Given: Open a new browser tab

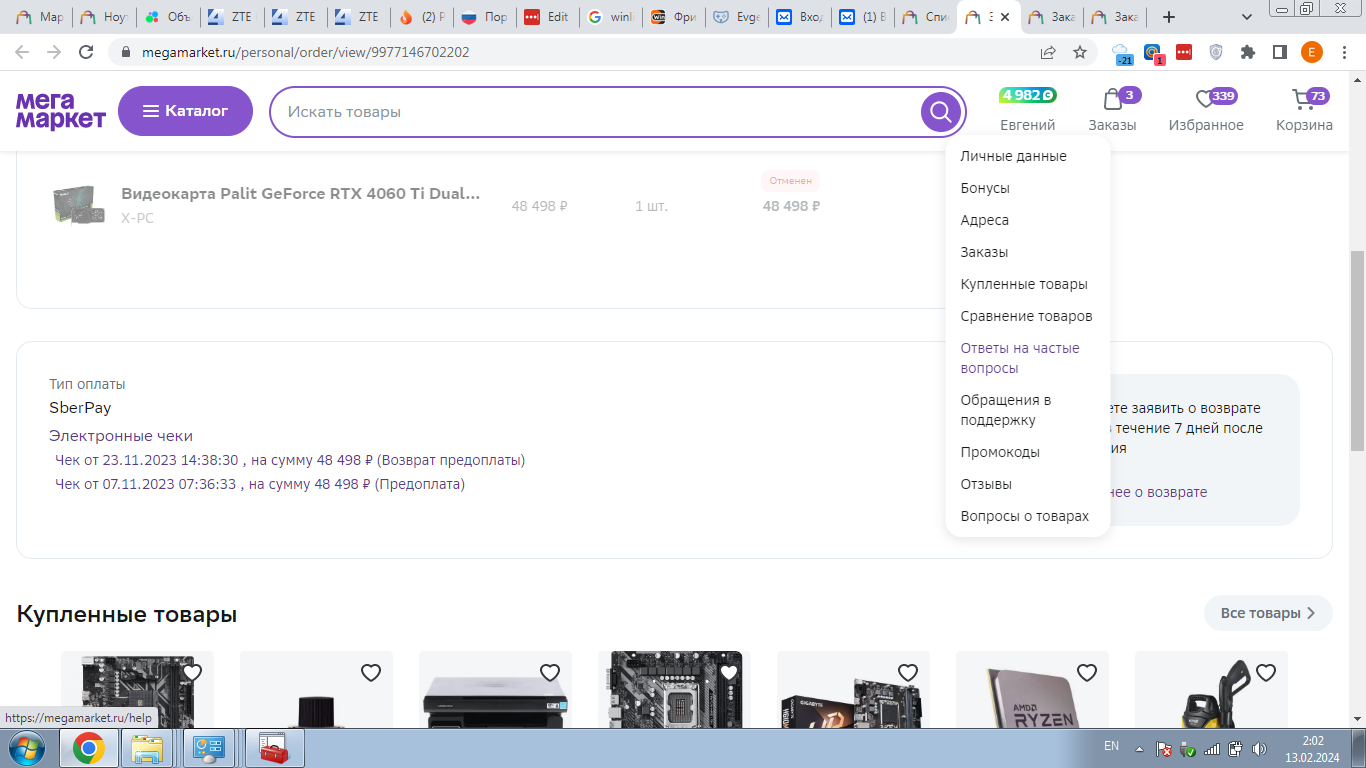Looking at the screenshot, I should point(1169,17).
